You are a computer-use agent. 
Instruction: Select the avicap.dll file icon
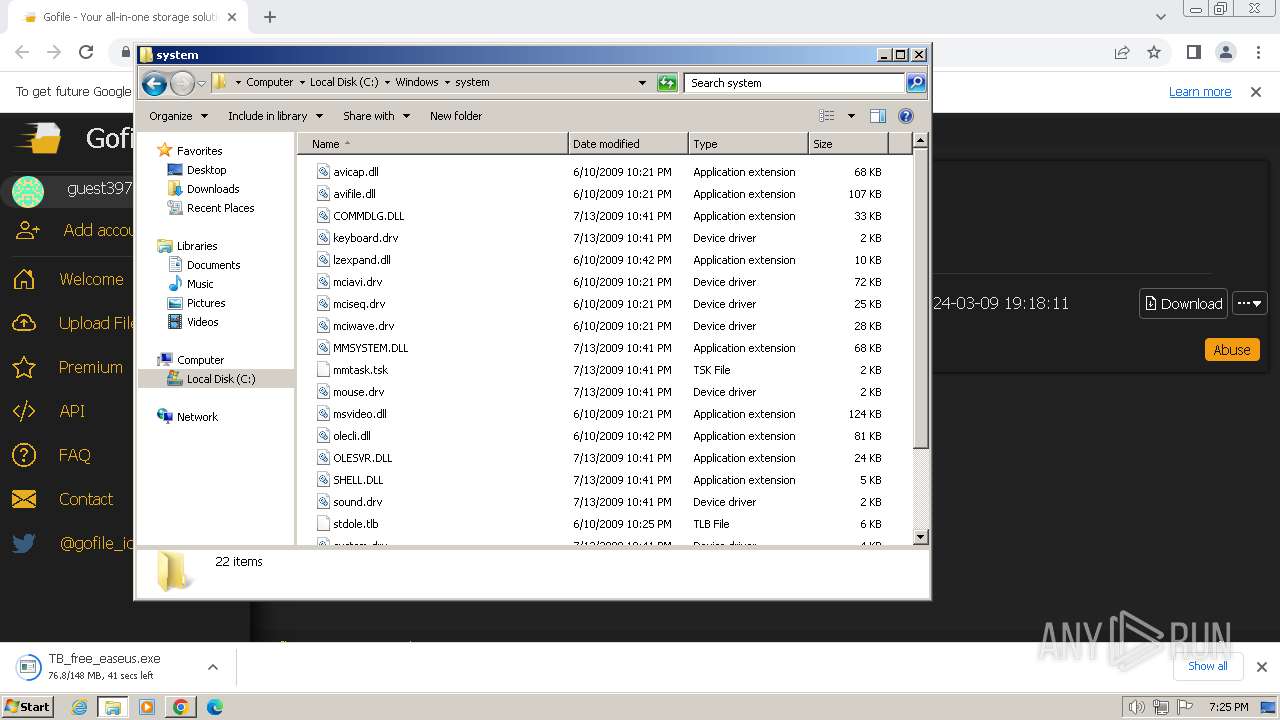pos(323,172)
